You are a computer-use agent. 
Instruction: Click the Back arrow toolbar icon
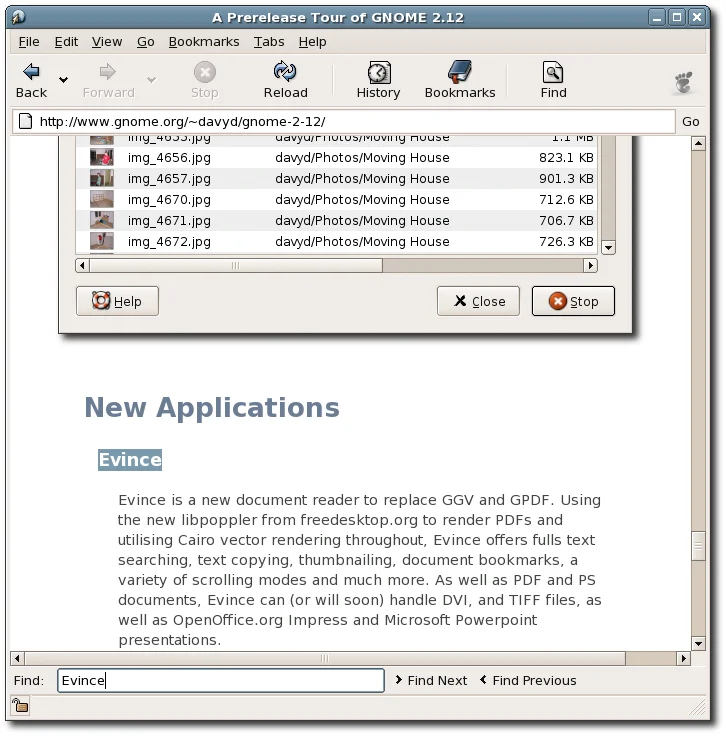[x=31, y=72]
